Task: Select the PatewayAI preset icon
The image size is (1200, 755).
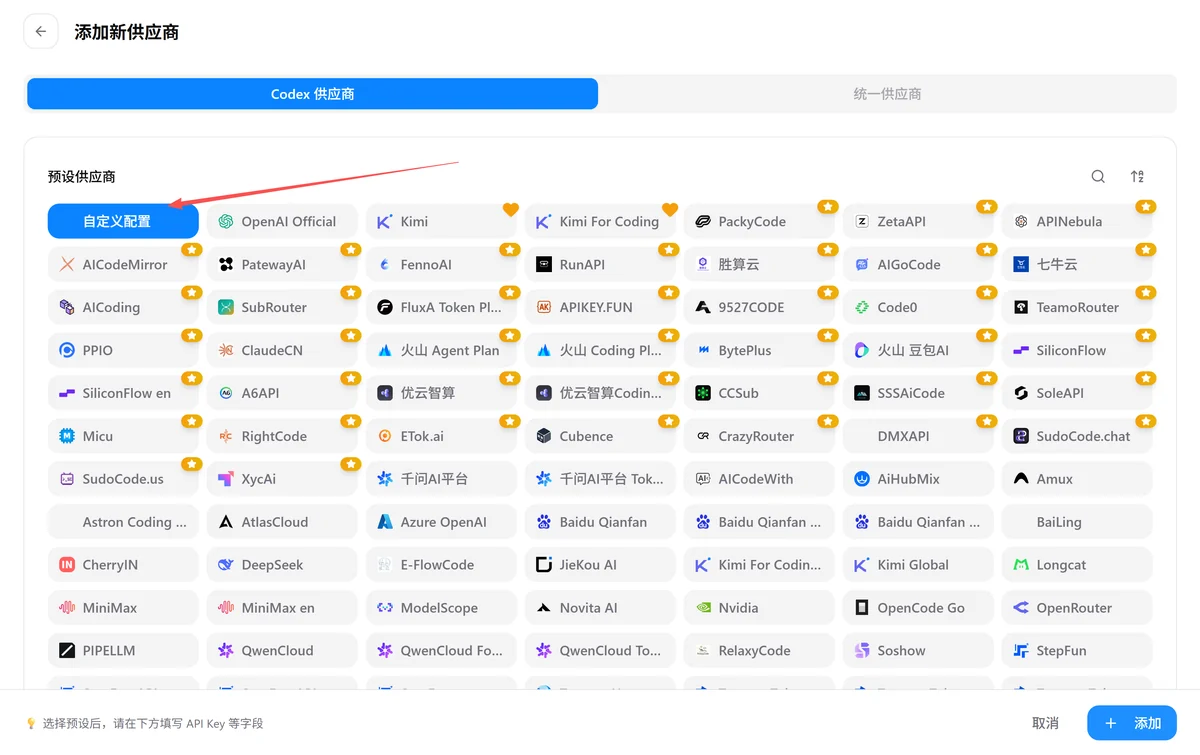Action: point(226,265)
